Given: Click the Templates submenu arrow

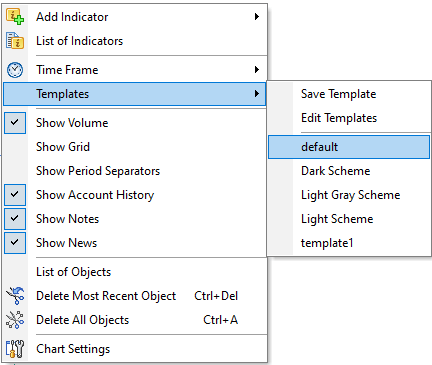Looking at the screenshot, I should click(x=257, y=94).
